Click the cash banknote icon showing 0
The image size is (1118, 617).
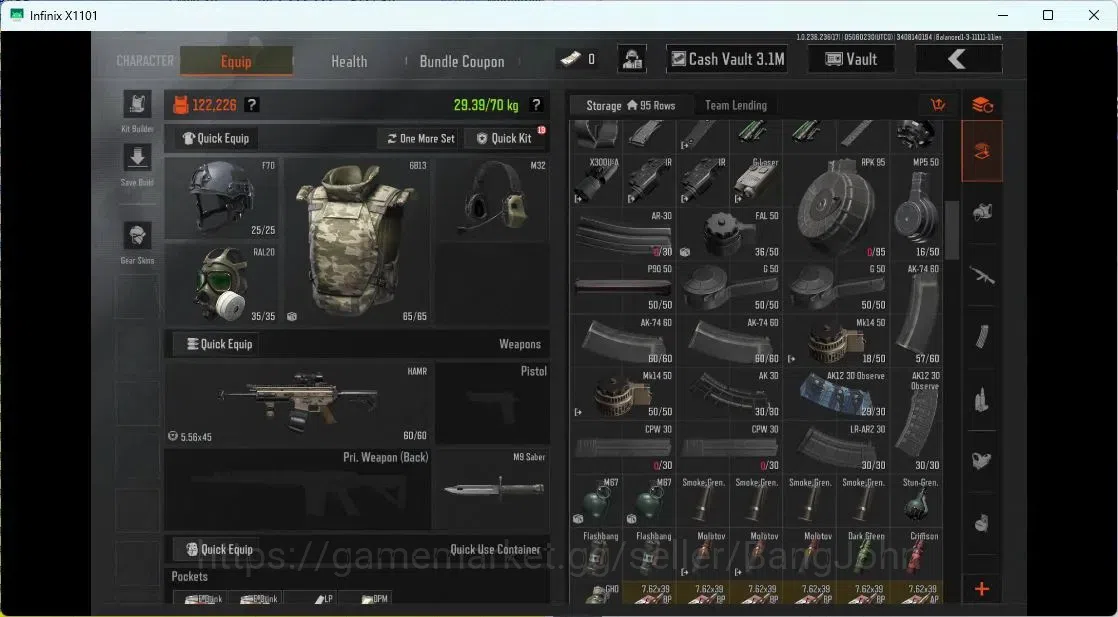tap(570, 59)
